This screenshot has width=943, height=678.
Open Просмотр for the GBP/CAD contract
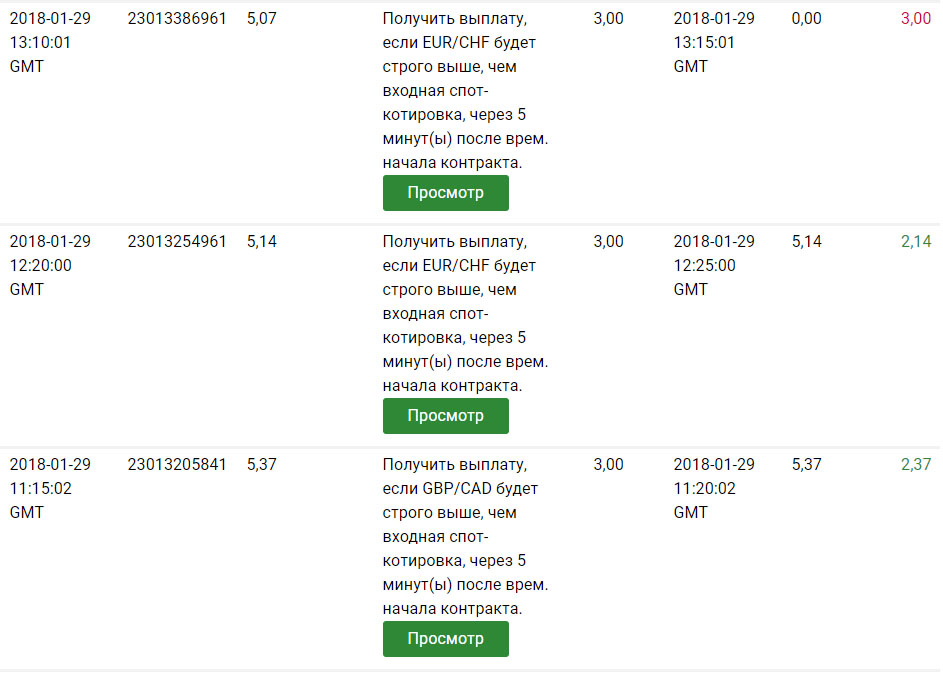[445, 639]
